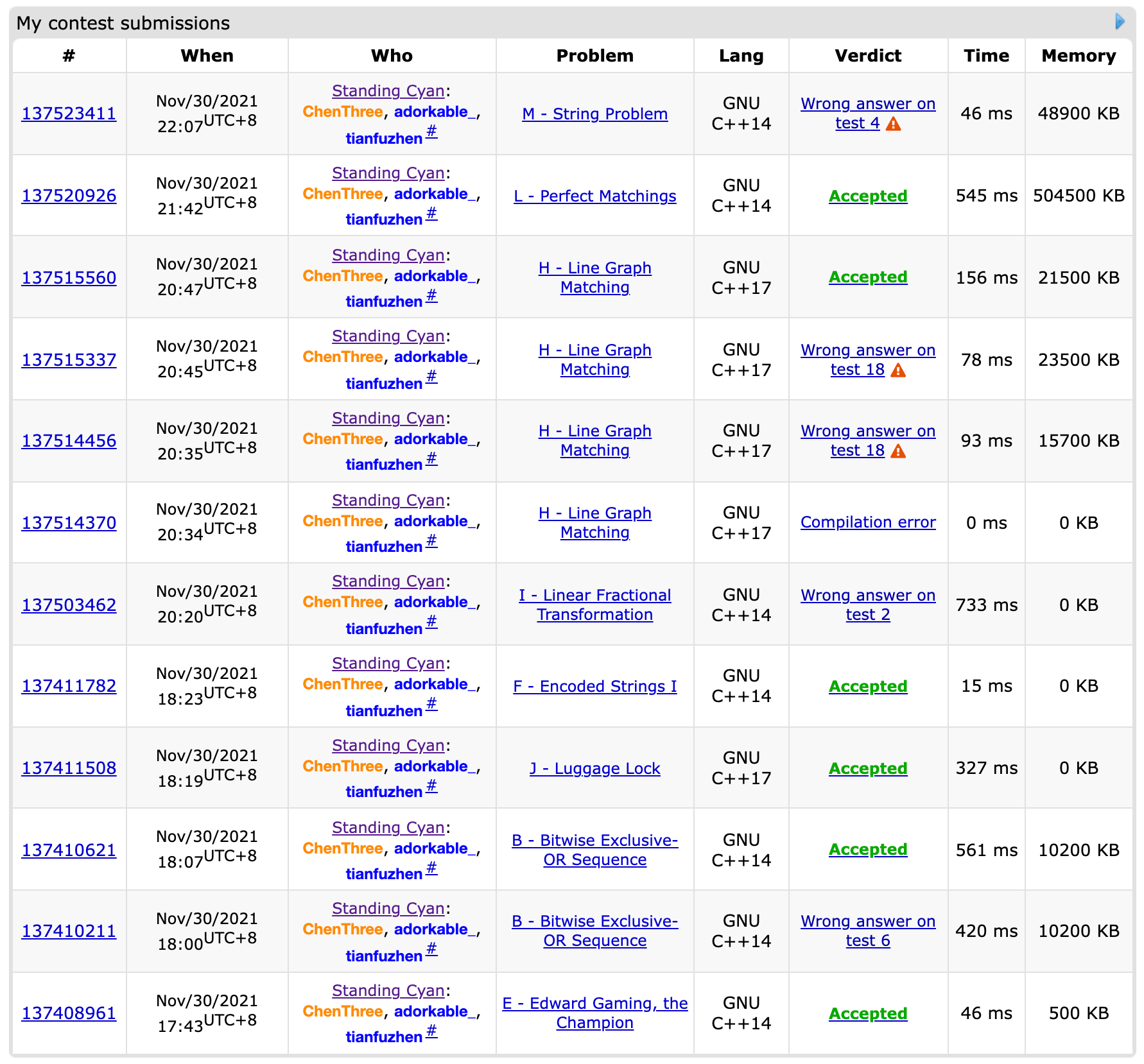
Task: View the Compilation error verdict details
Action: point(867,522)
